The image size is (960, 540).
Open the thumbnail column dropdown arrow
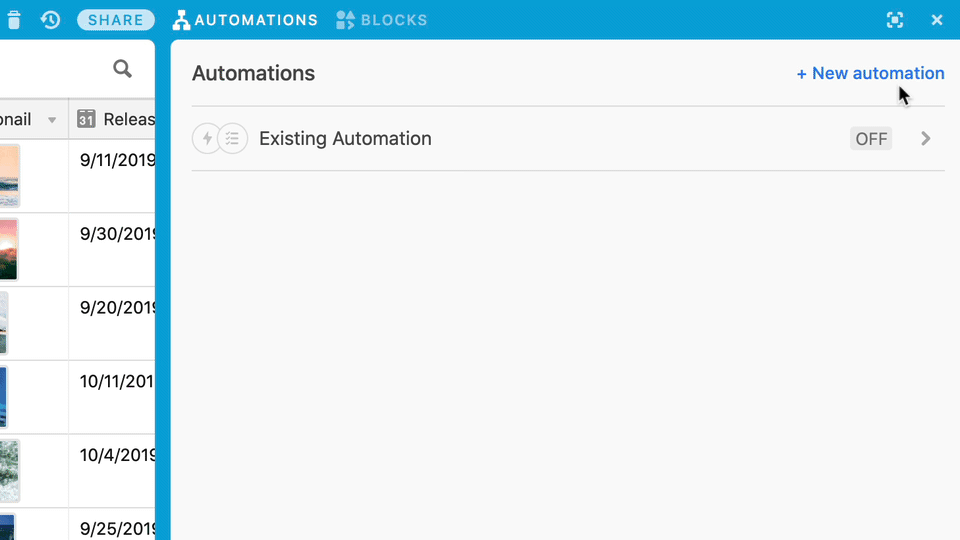click(52, 120)
